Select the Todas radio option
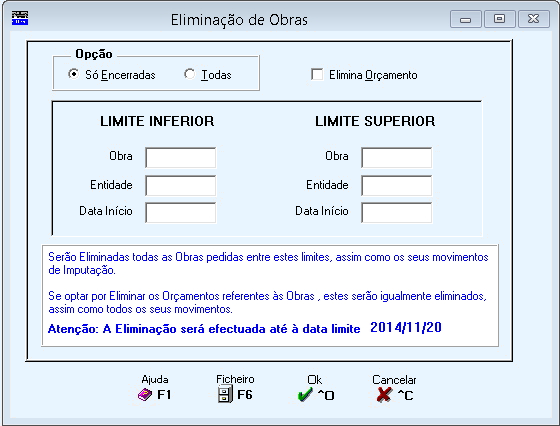560x426 pixels. tap(189, 74)
